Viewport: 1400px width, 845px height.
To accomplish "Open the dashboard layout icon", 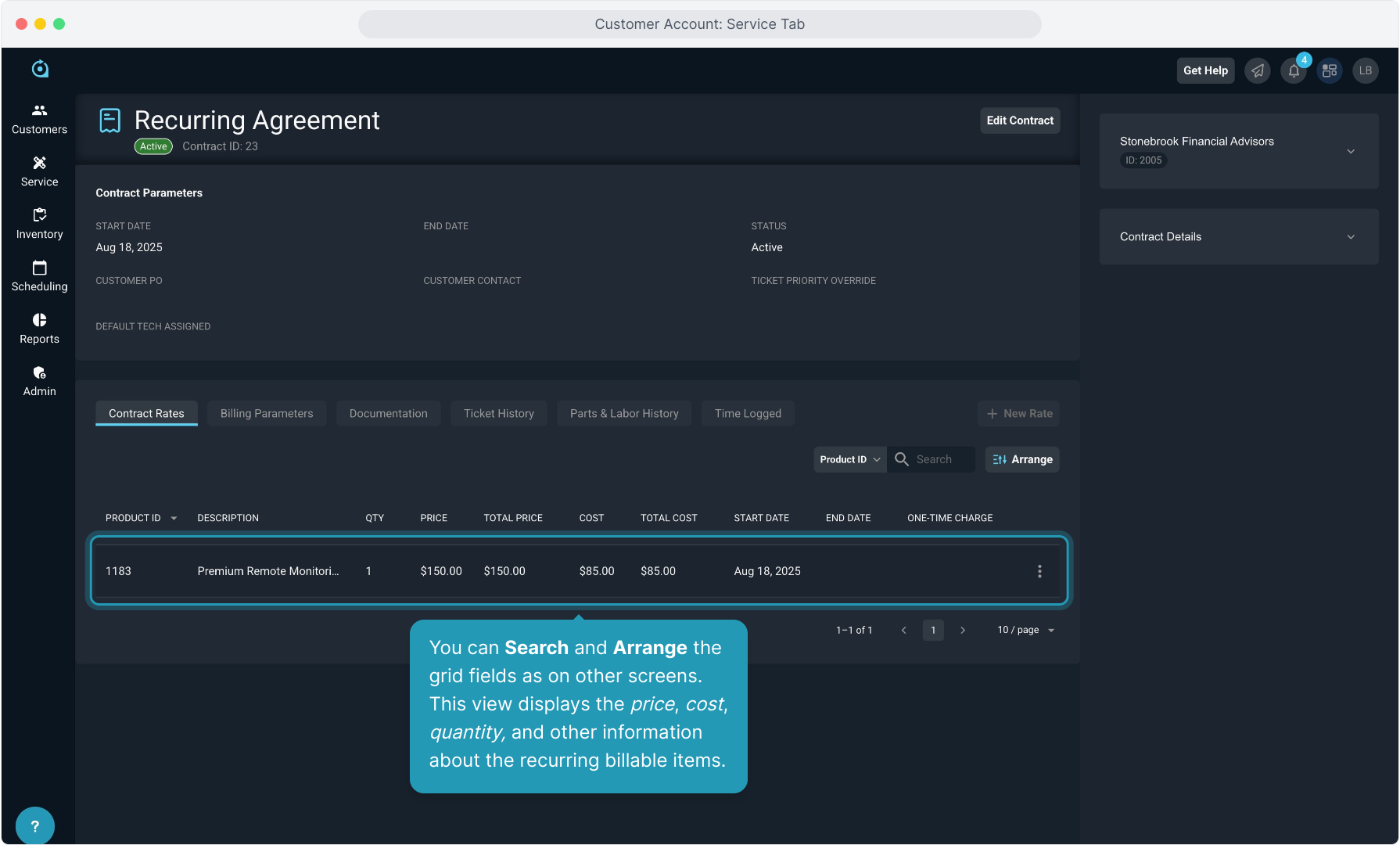I will tap(1330, 71).
